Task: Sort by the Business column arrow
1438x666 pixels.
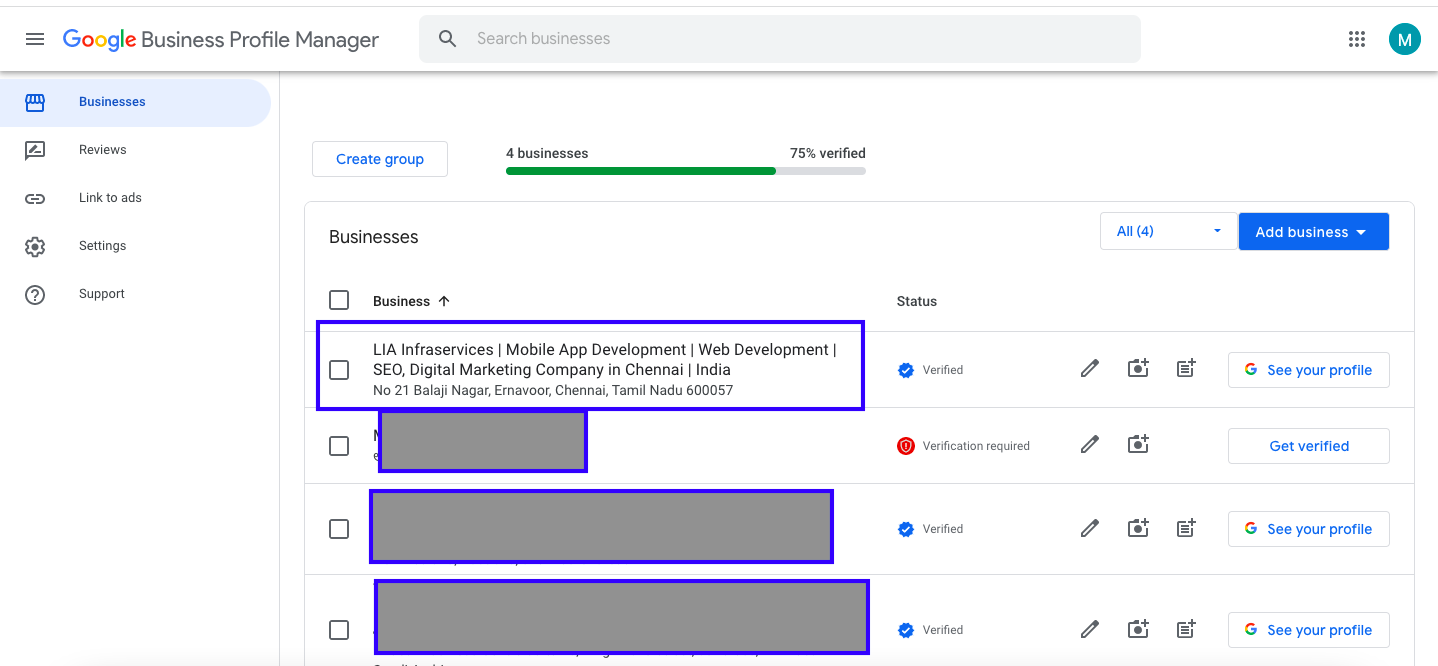Action: click(444, 301)
